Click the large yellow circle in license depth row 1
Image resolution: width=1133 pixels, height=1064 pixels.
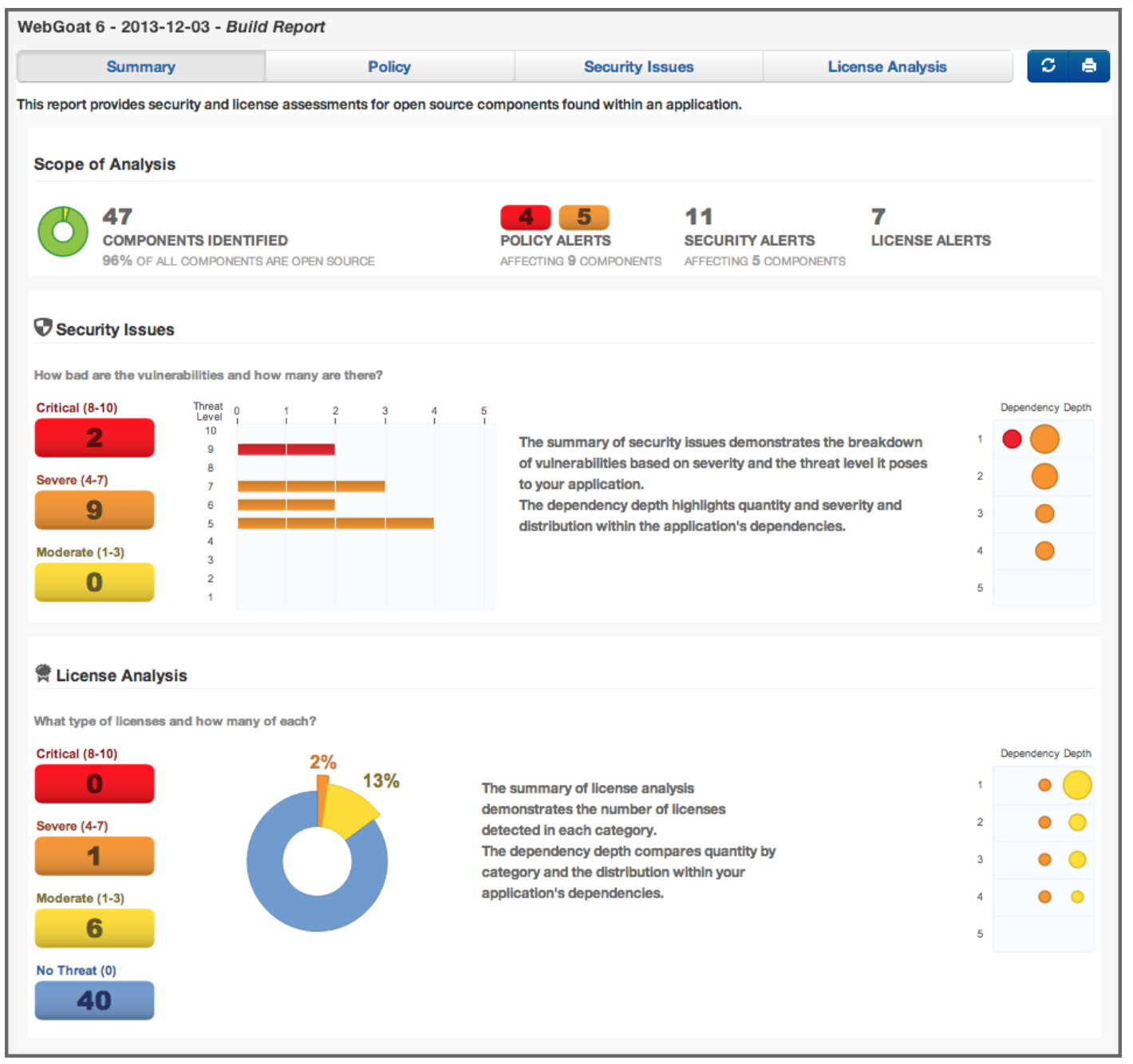1076,786
